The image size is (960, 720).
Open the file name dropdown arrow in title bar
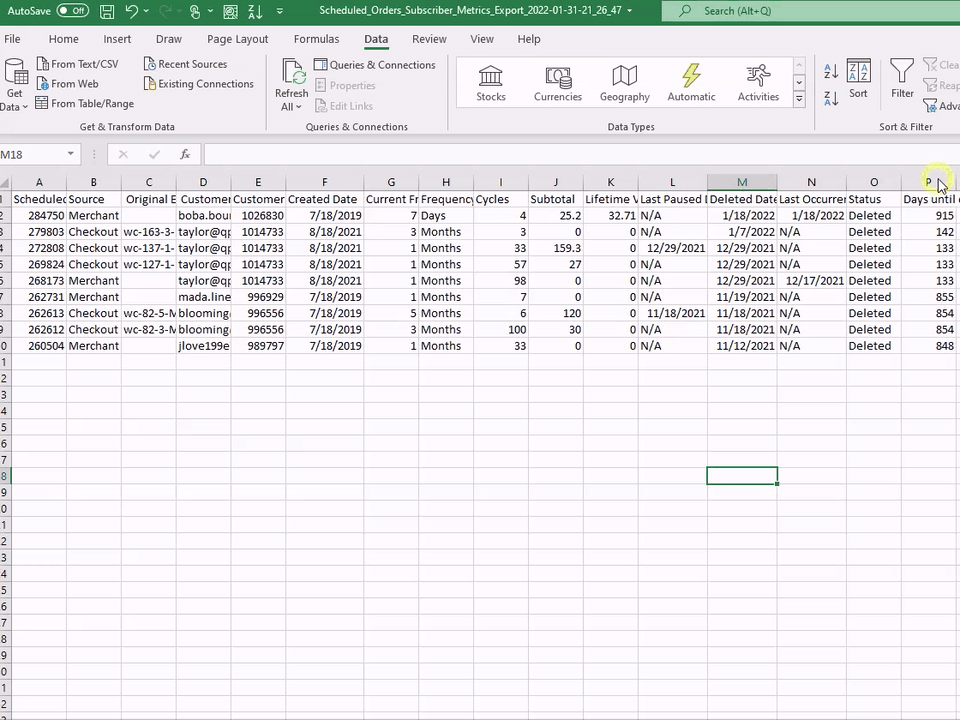pyautogui.click(x=629, y=10)
